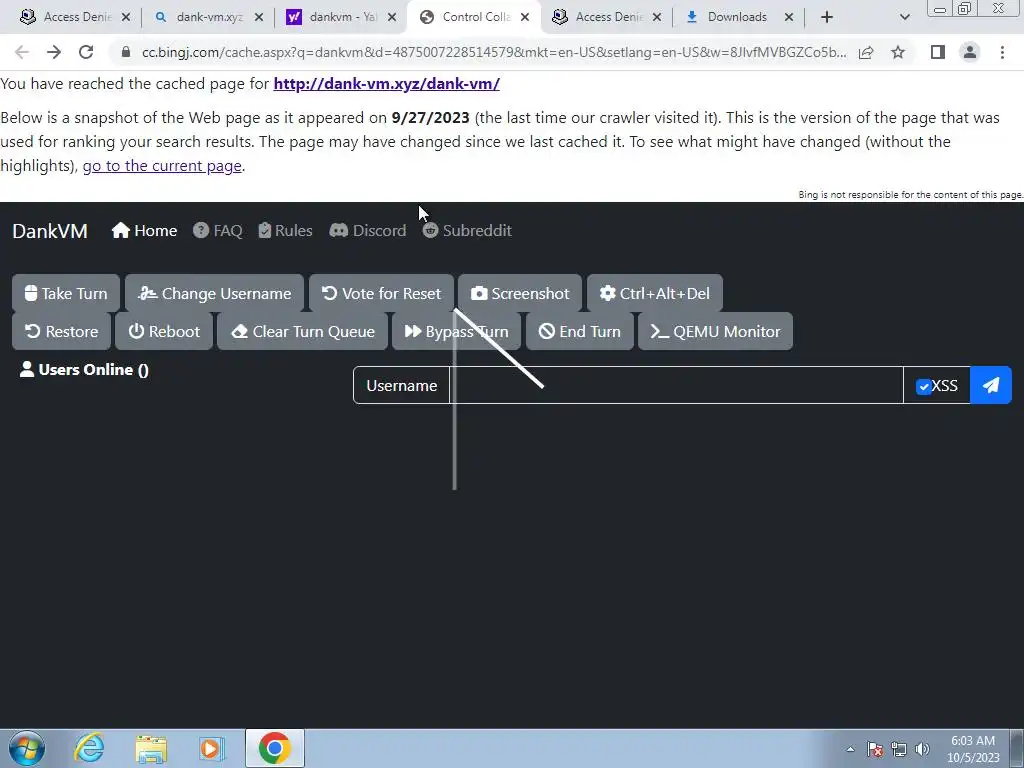View site info lock icon
This screenshot has height=768, width=1024.
tap(126, 52)
